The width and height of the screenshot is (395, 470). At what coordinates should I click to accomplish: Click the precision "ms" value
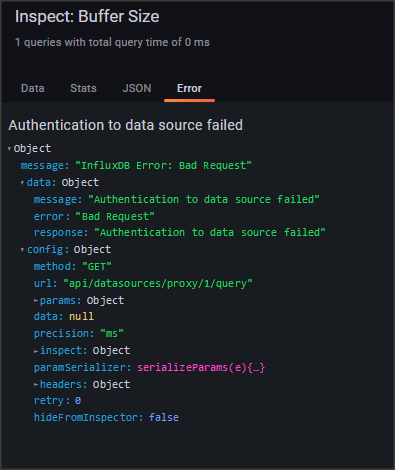click(x=112, y=334)
